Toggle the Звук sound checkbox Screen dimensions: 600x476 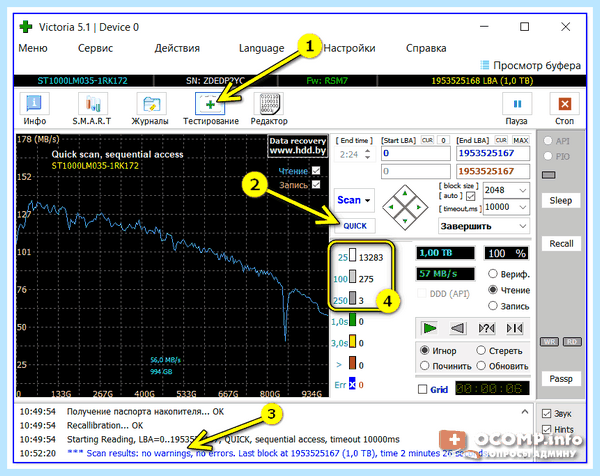tap(546, 413)
